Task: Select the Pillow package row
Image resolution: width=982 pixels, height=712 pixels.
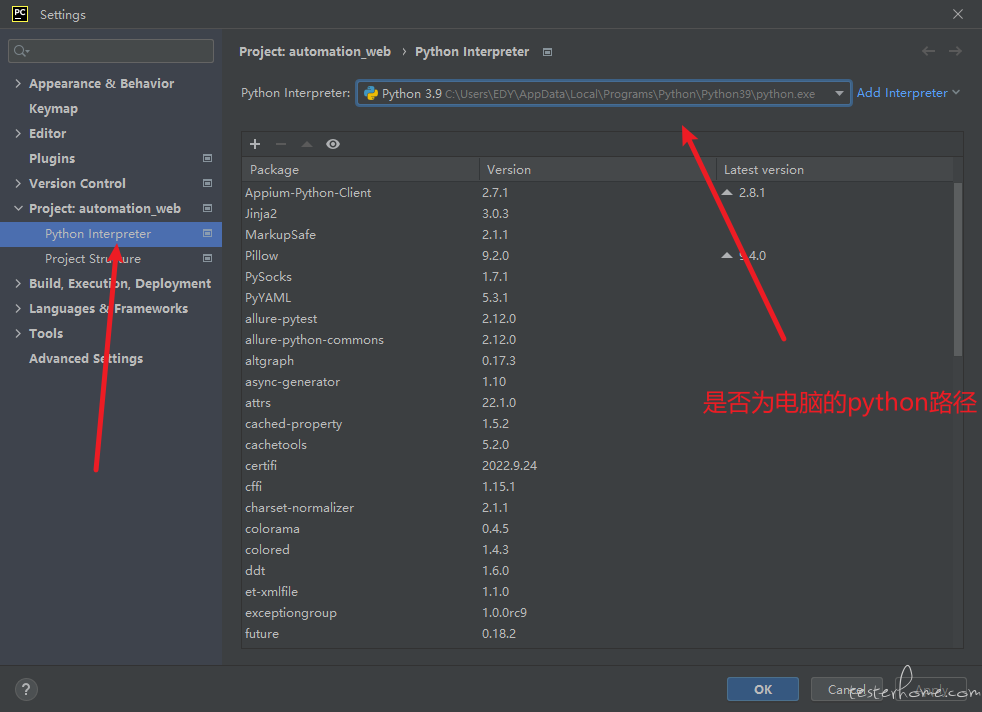Action: coord(598,255)
